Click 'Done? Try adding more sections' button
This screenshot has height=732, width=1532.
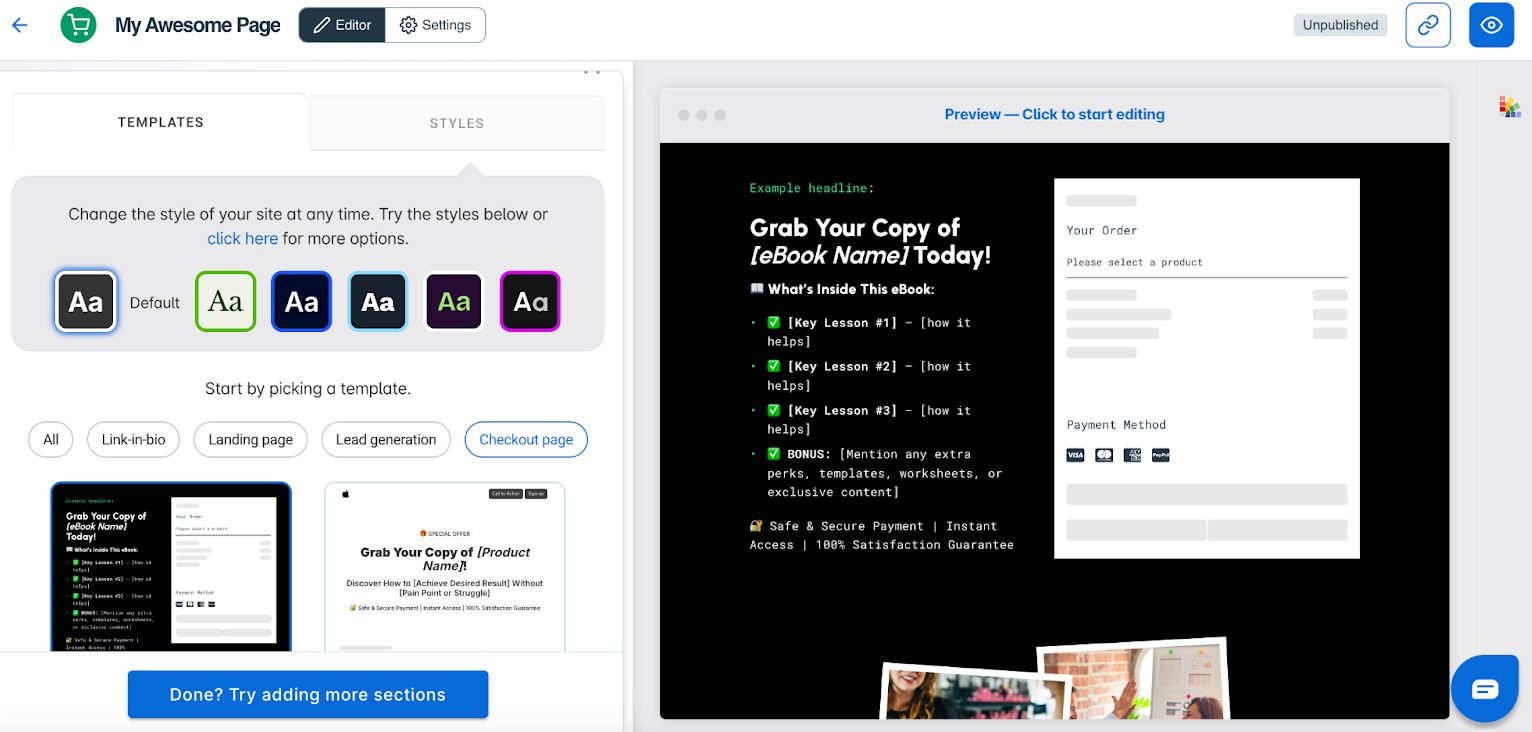[308, 694]
